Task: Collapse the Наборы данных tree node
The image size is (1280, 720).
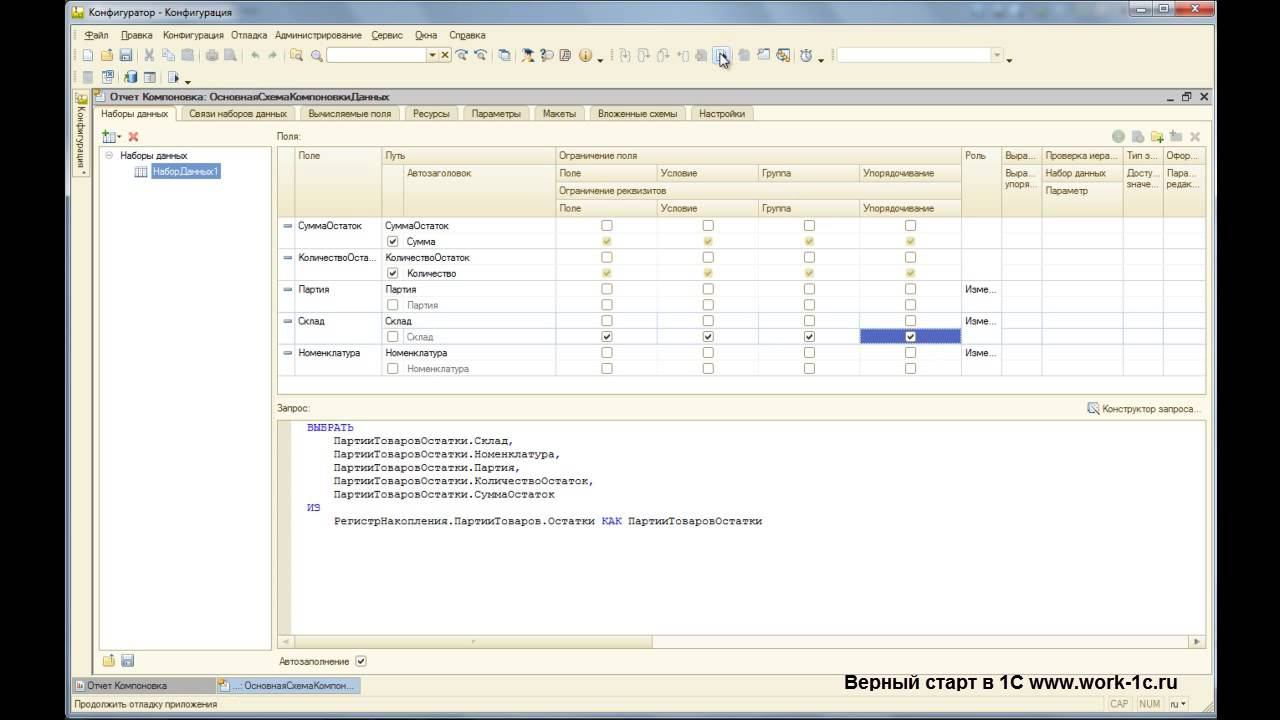Action: click(109, 156)
